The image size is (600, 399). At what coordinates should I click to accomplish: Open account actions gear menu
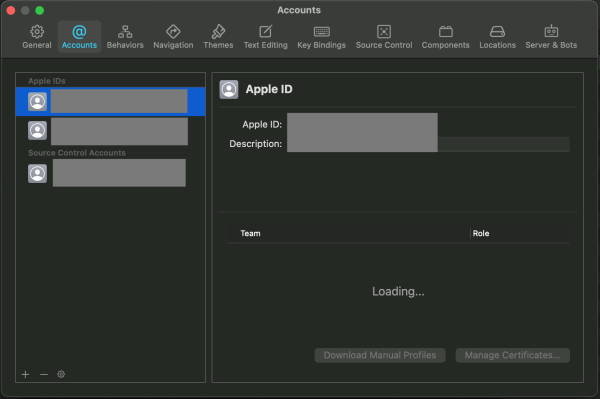61,374
